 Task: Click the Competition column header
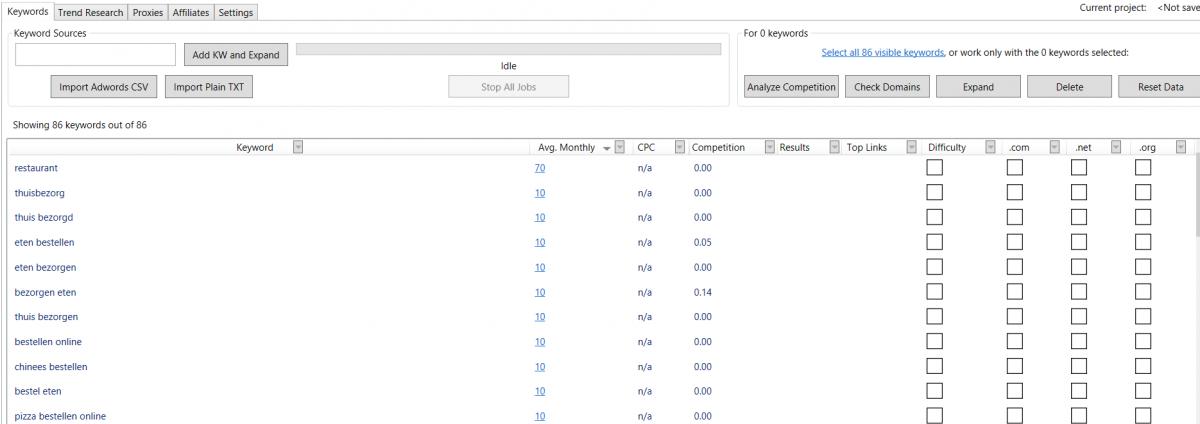coord(718,148)
